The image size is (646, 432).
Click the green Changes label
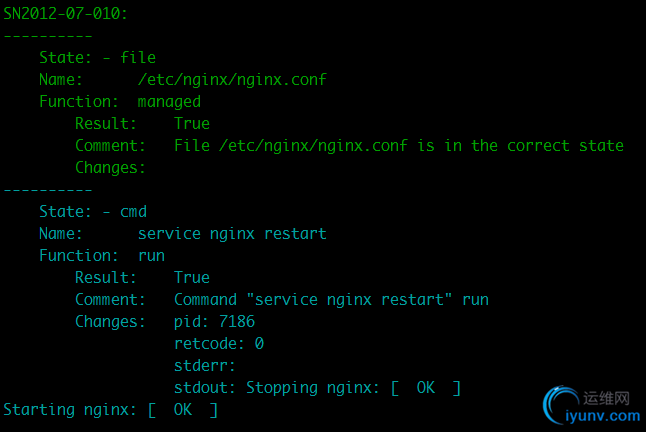110,168
